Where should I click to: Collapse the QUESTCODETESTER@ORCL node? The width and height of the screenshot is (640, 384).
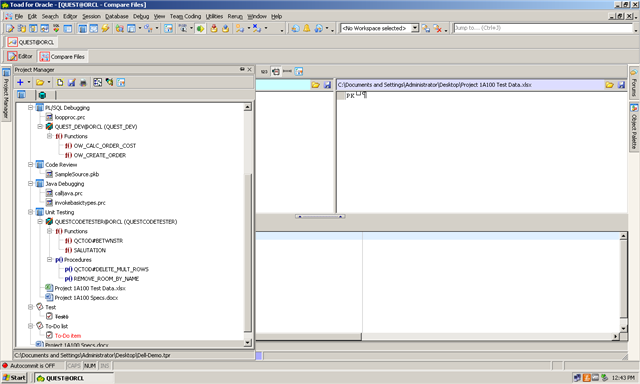40,222
